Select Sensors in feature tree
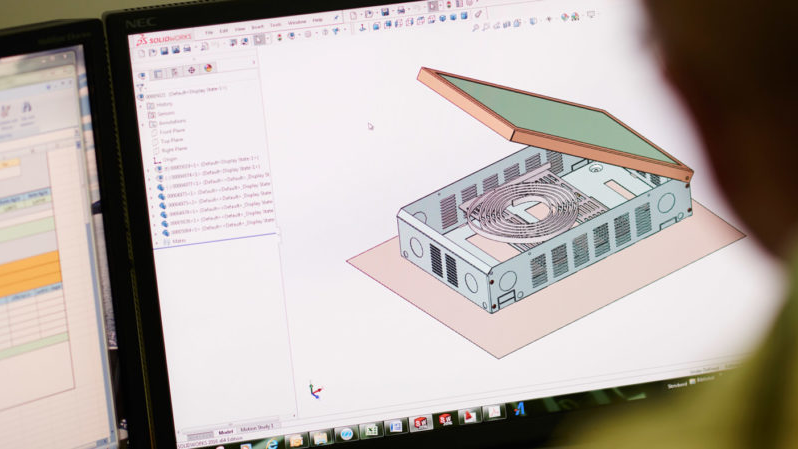This screenshot has height=449, width=798. tap(162, 114)
